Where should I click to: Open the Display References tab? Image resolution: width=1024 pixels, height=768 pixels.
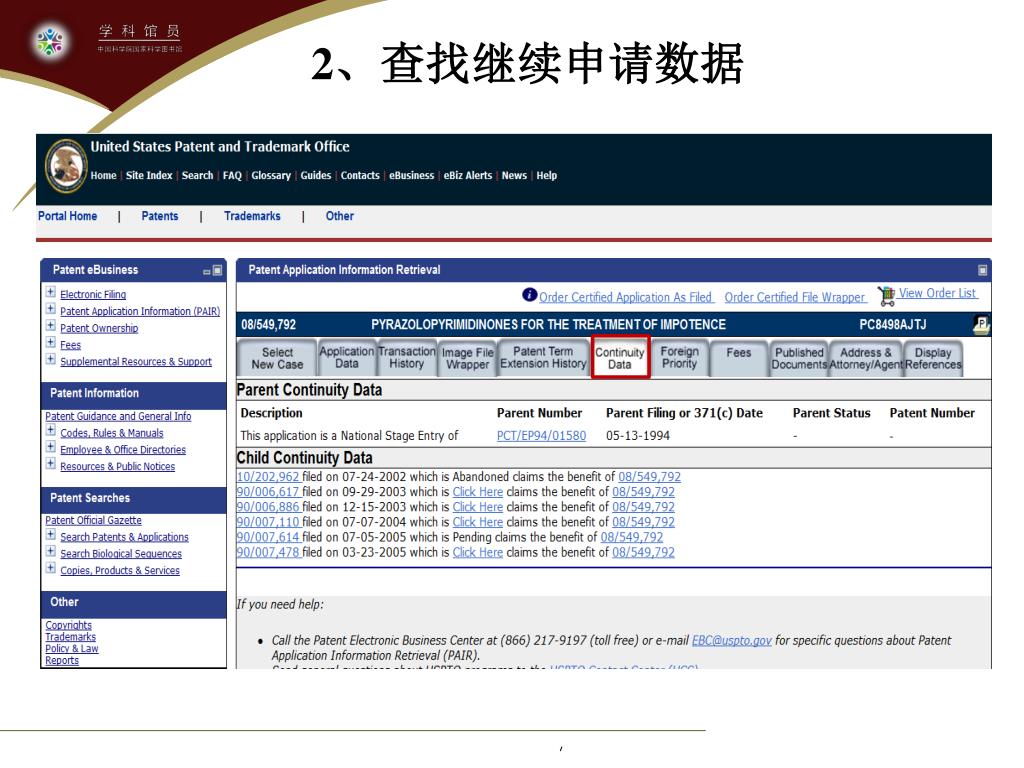tap(933, 358)
